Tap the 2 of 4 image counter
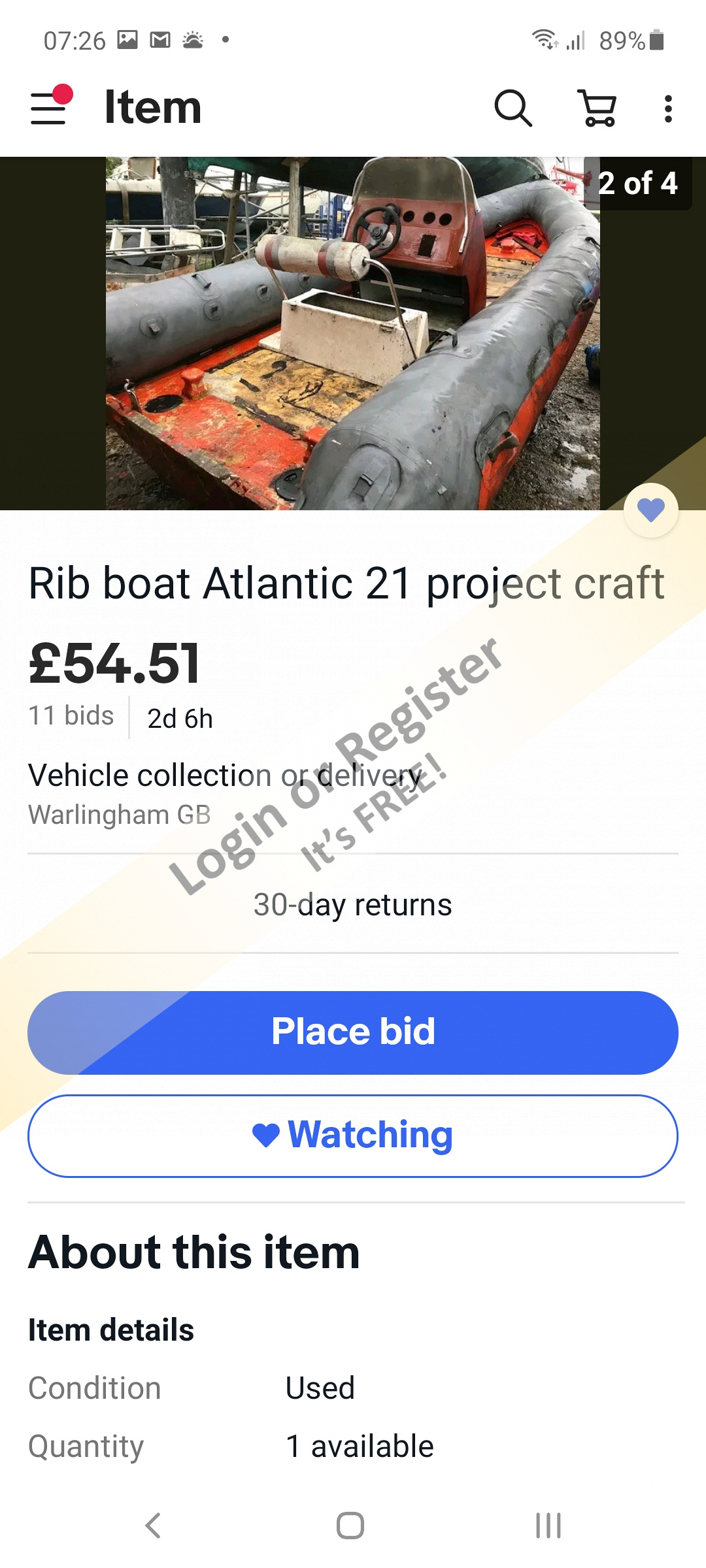The image size is (706, 1568). 637,184
